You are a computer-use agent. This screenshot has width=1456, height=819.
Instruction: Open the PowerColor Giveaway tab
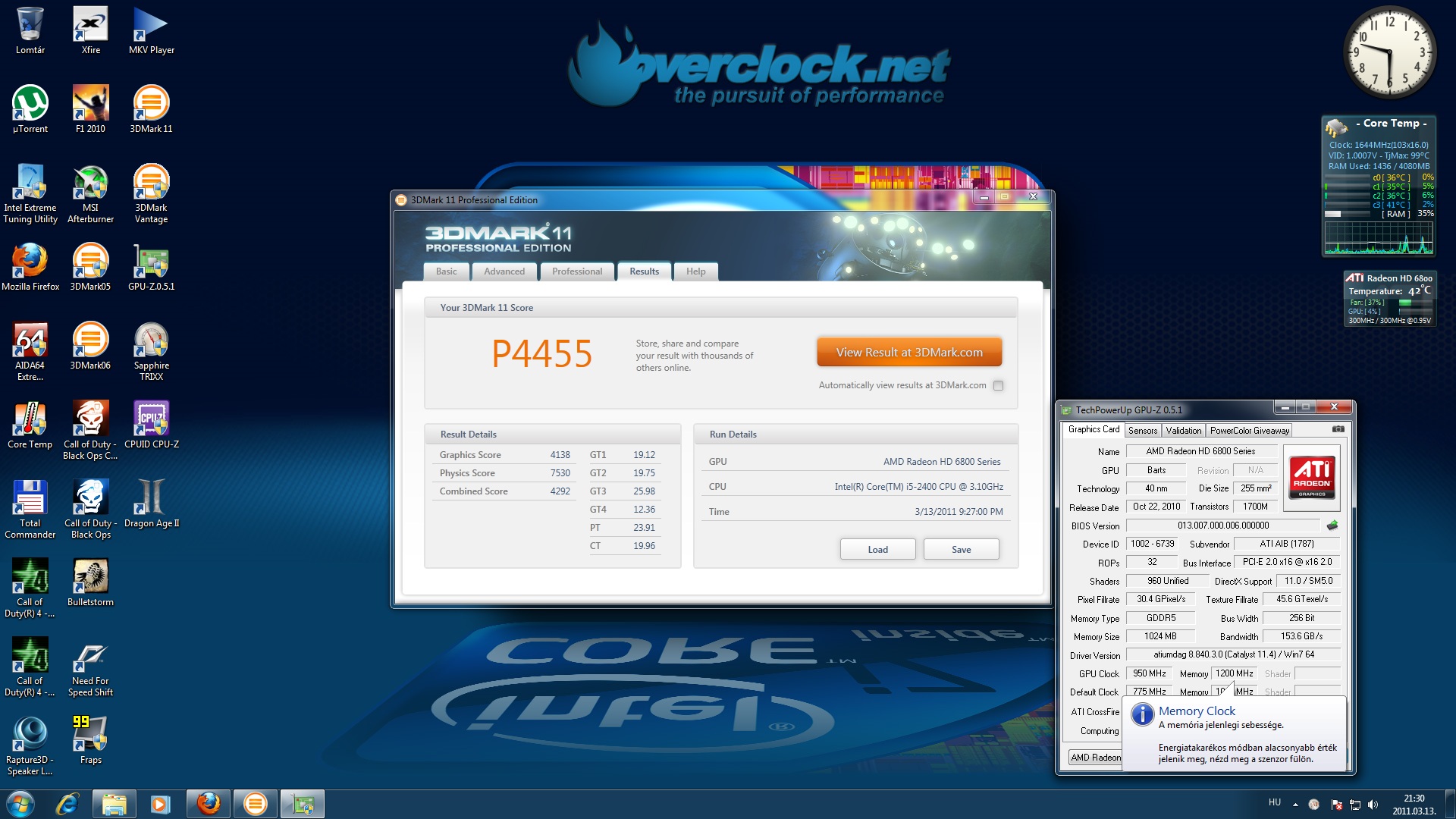(x=1249, y=431)
